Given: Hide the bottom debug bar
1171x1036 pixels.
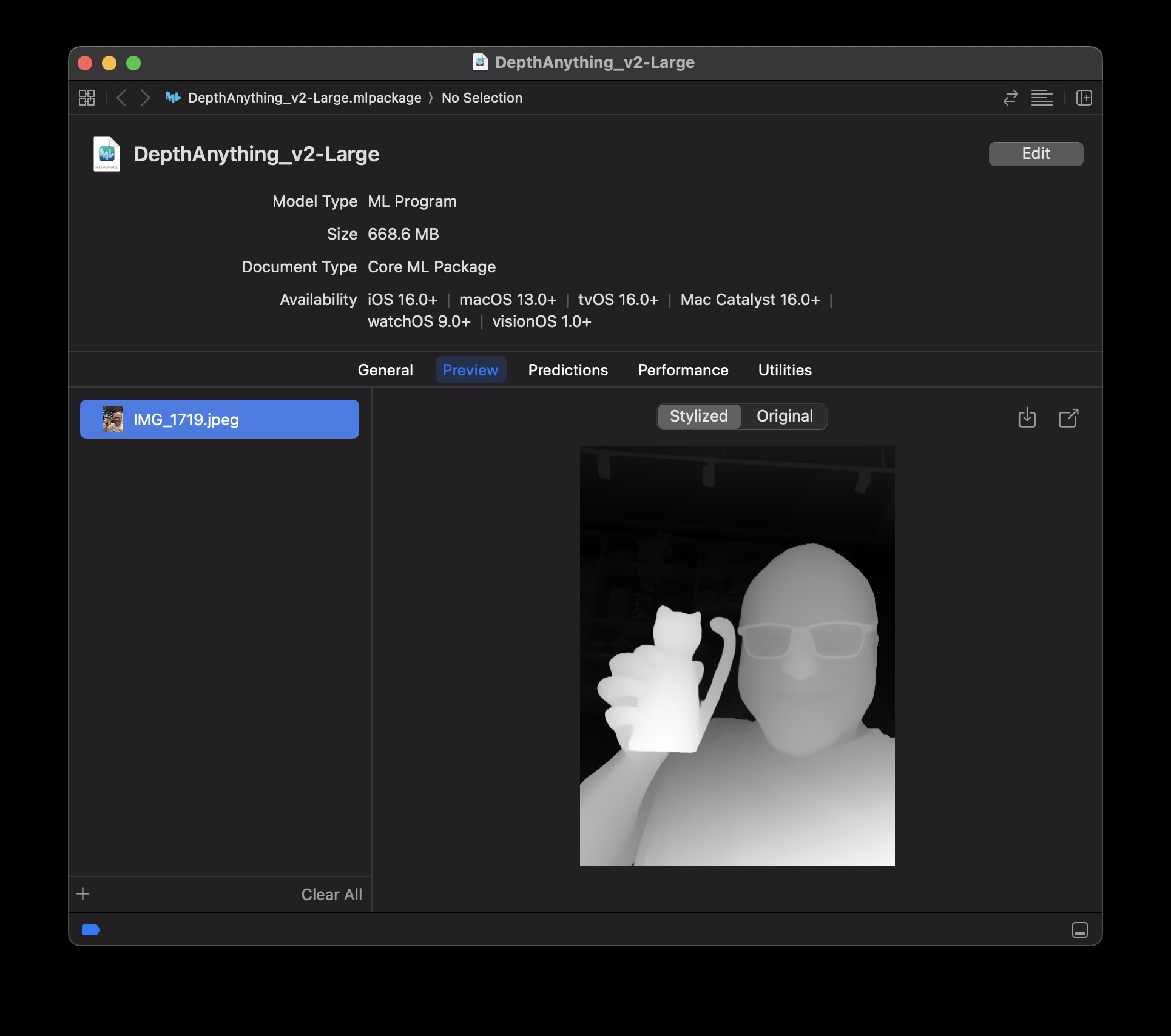Looking at the screenshot, I should click(x=1080, y=929).
